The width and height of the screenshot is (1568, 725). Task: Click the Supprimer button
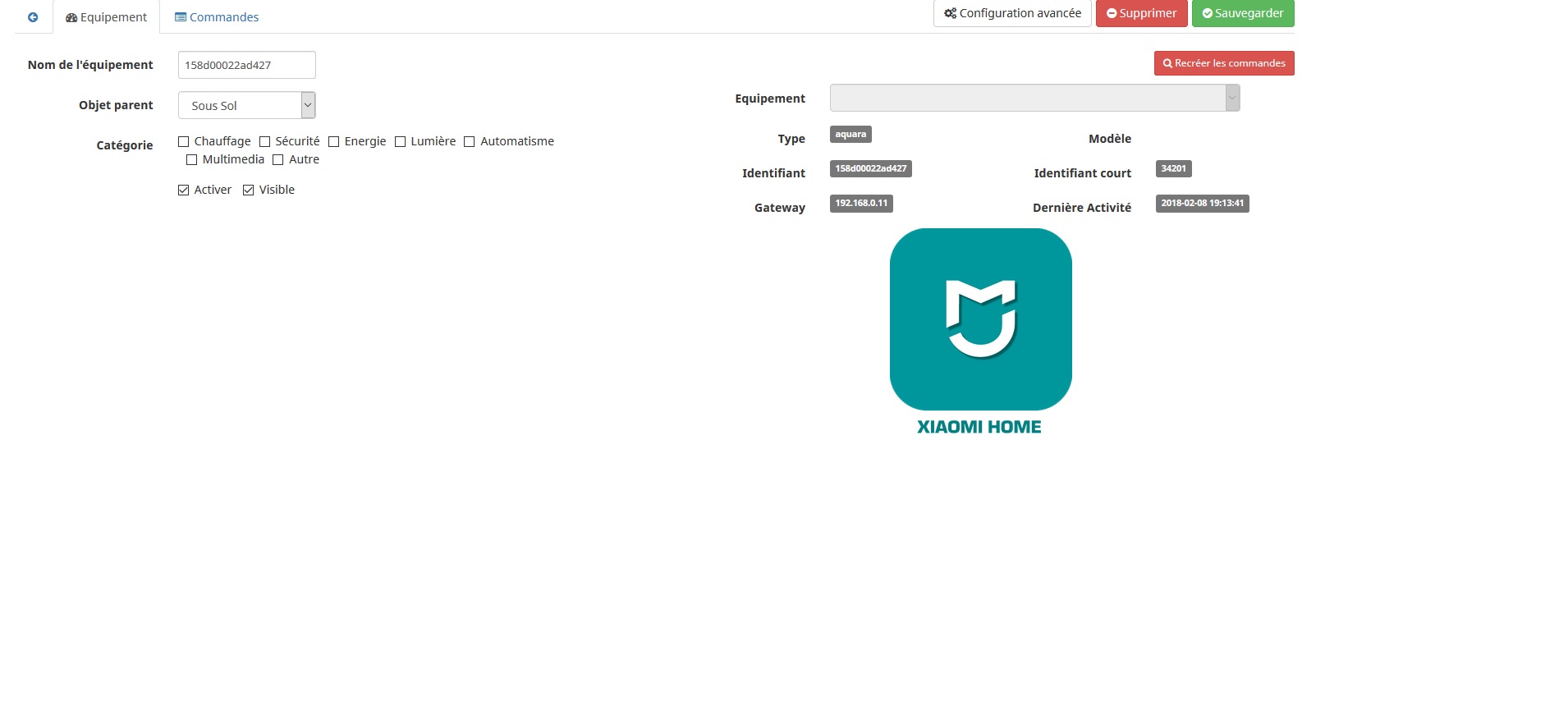1141,13
